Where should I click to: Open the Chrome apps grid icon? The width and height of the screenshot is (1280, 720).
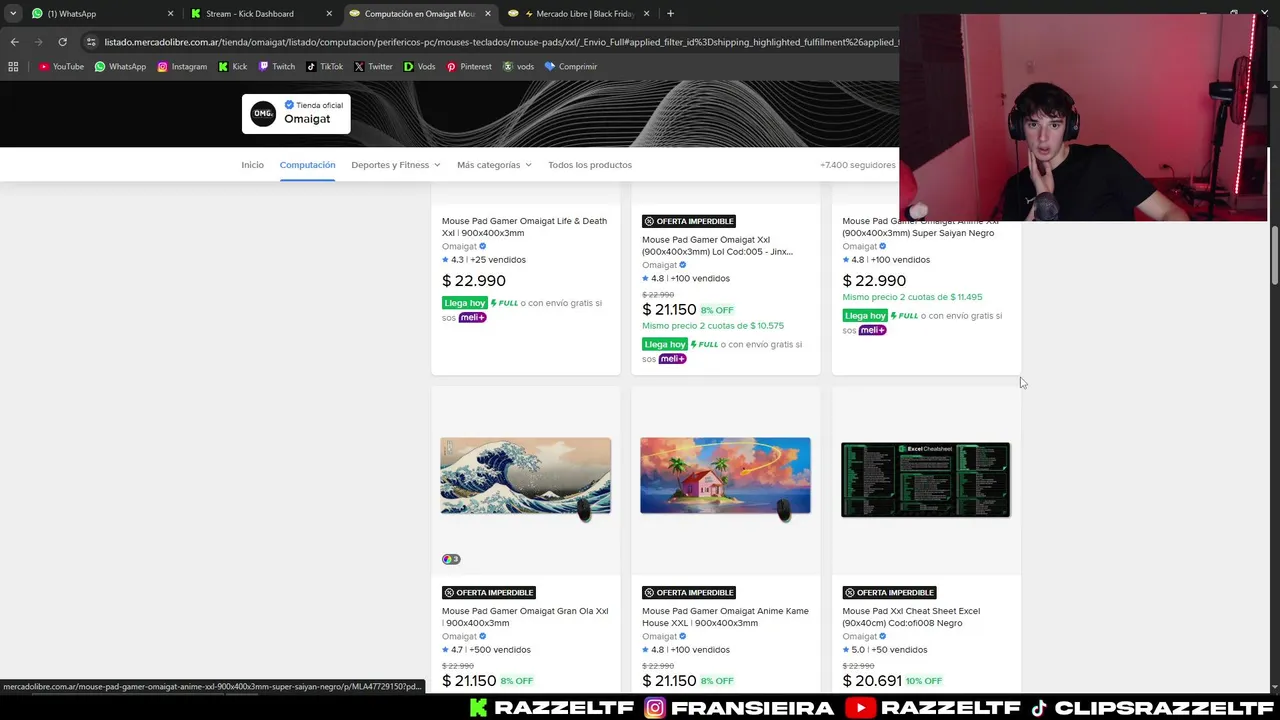[x=13, y=67]
